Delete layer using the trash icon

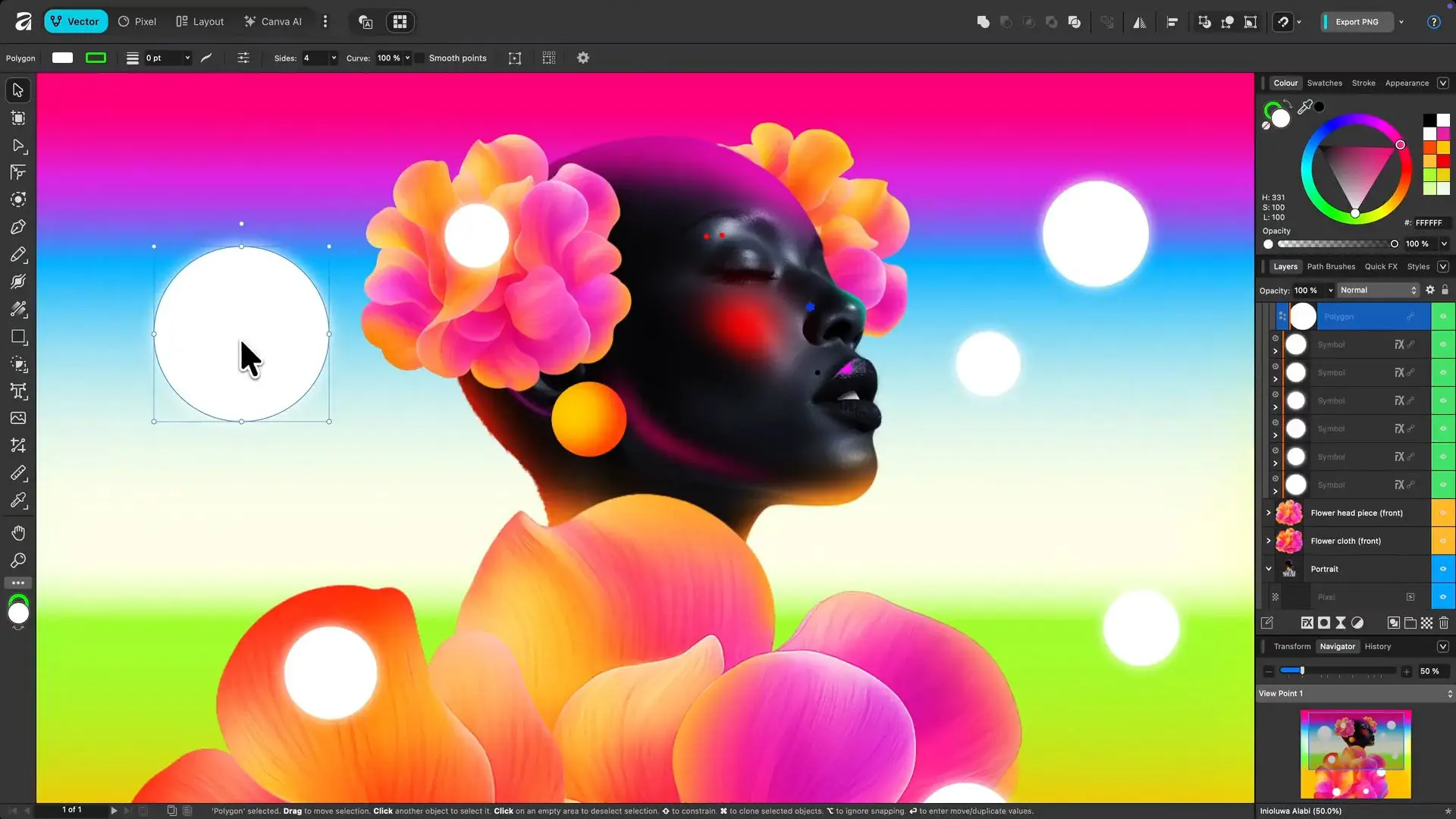(x=1443, y=623)
